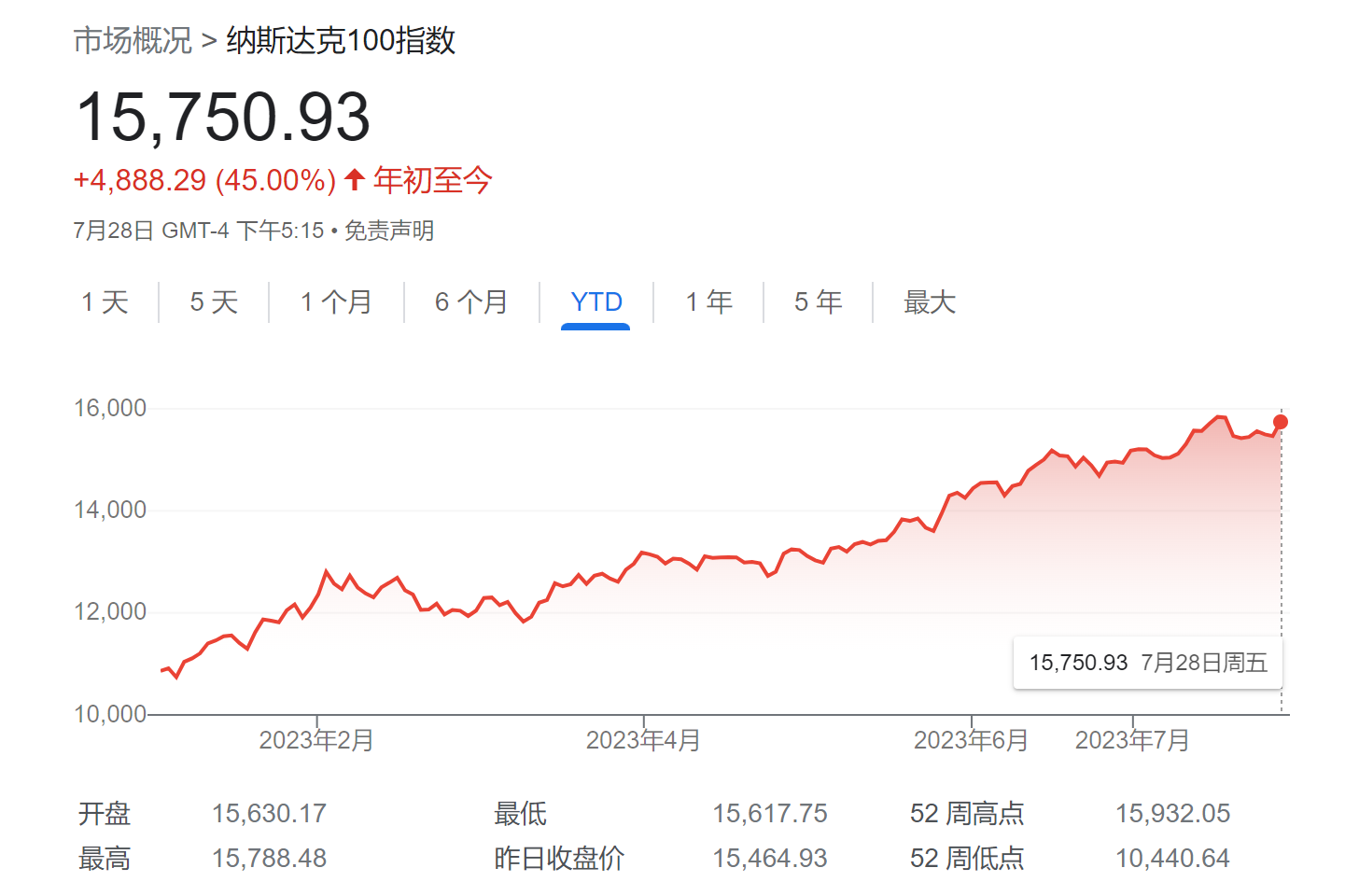Select the 6个月 chart range
1359x896 pixels.
point(470,301)
